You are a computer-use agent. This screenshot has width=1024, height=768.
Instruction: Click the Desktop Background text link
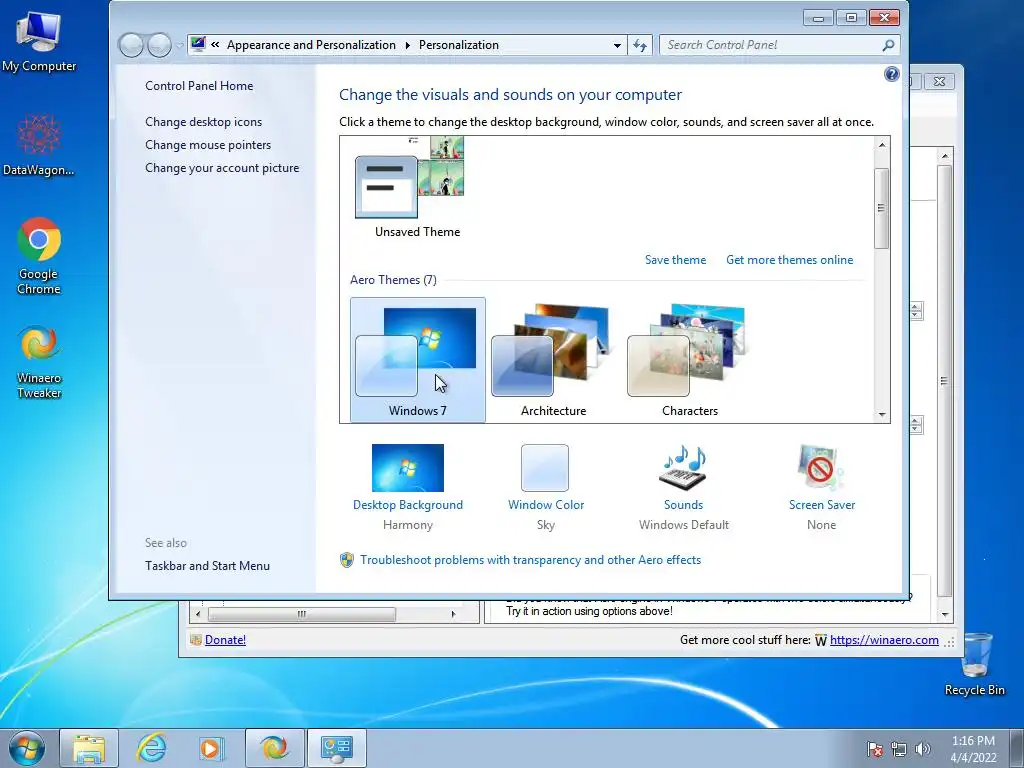click(408, 505)
